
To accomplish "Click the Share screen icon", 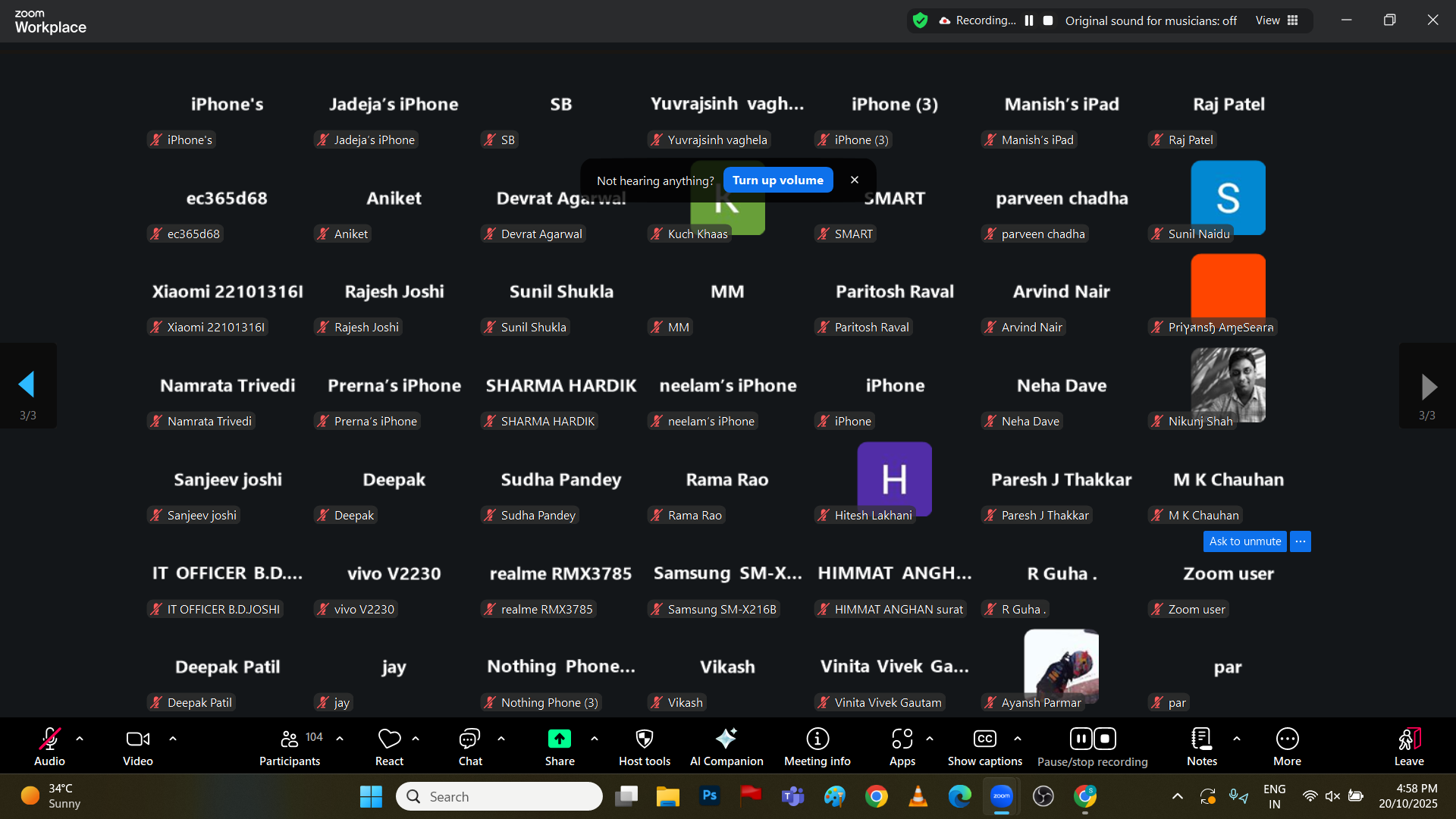I will [x=559, y=739].
